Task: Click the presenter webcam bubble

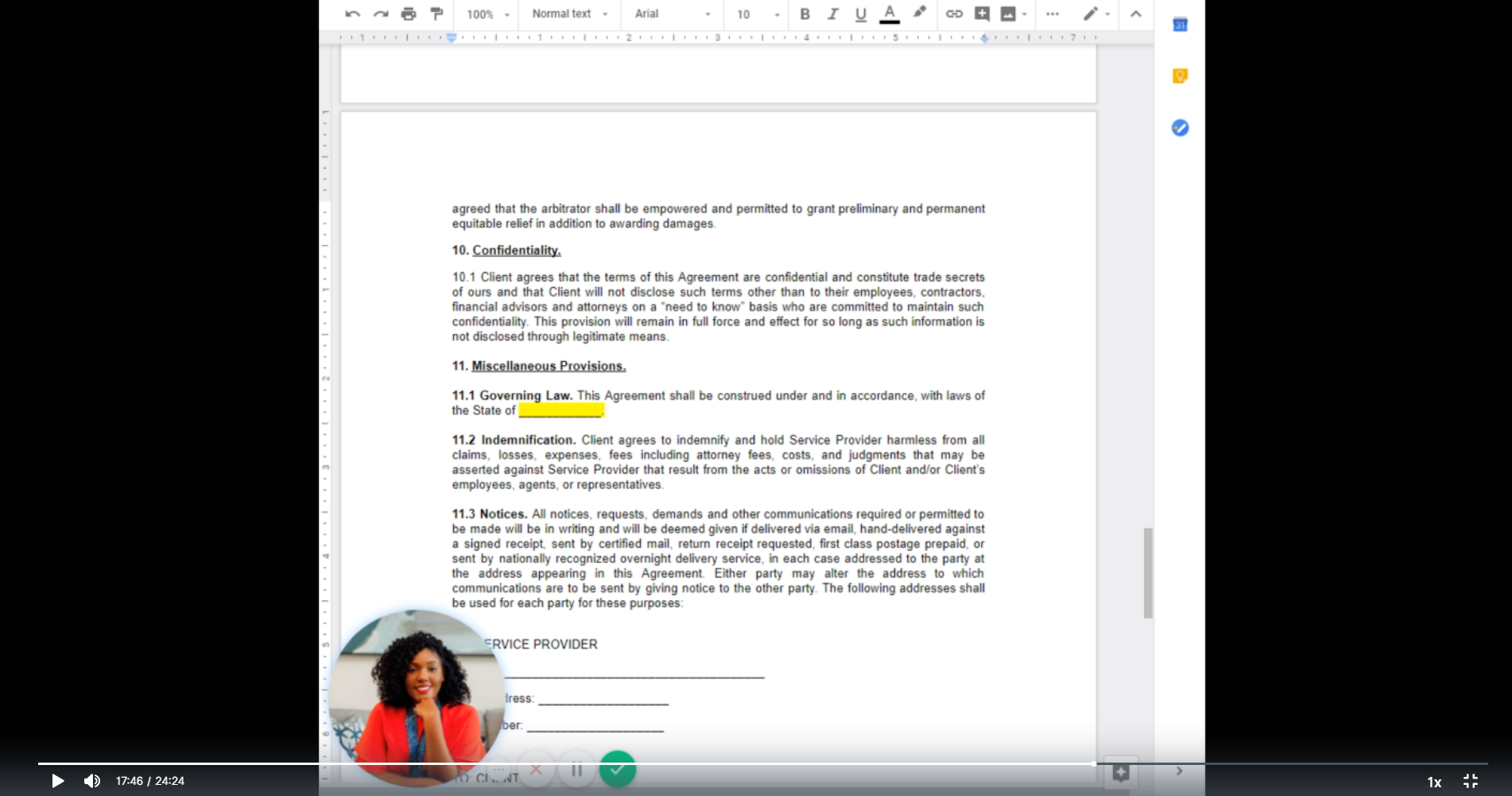Action: point(417,698)
